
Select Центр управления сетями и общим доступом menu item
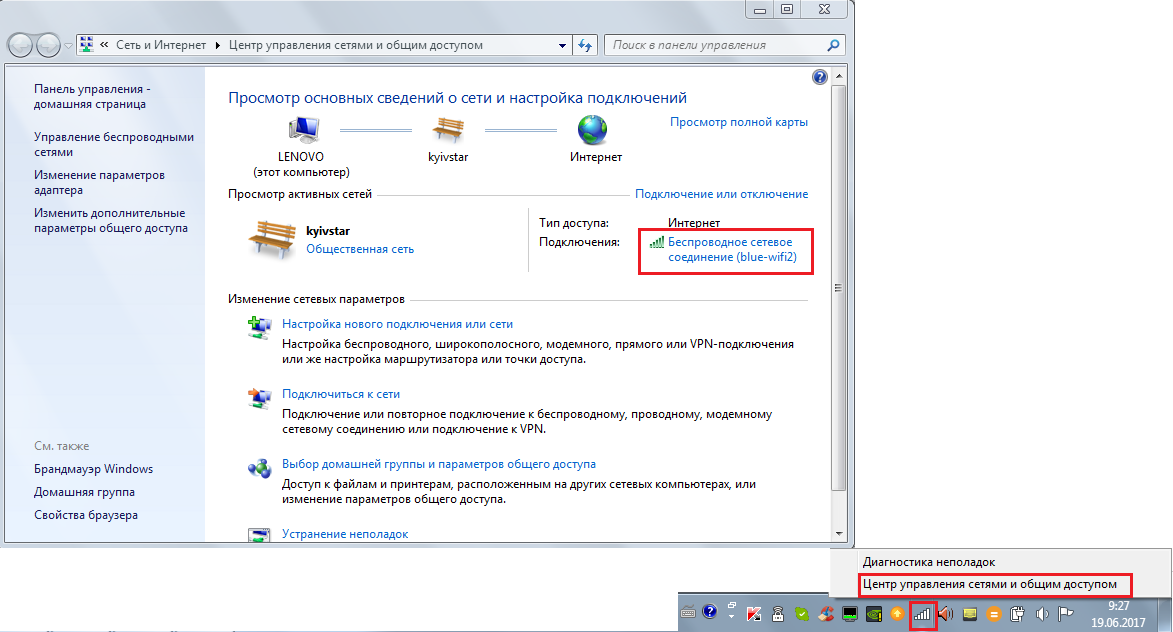coord(989,583)
